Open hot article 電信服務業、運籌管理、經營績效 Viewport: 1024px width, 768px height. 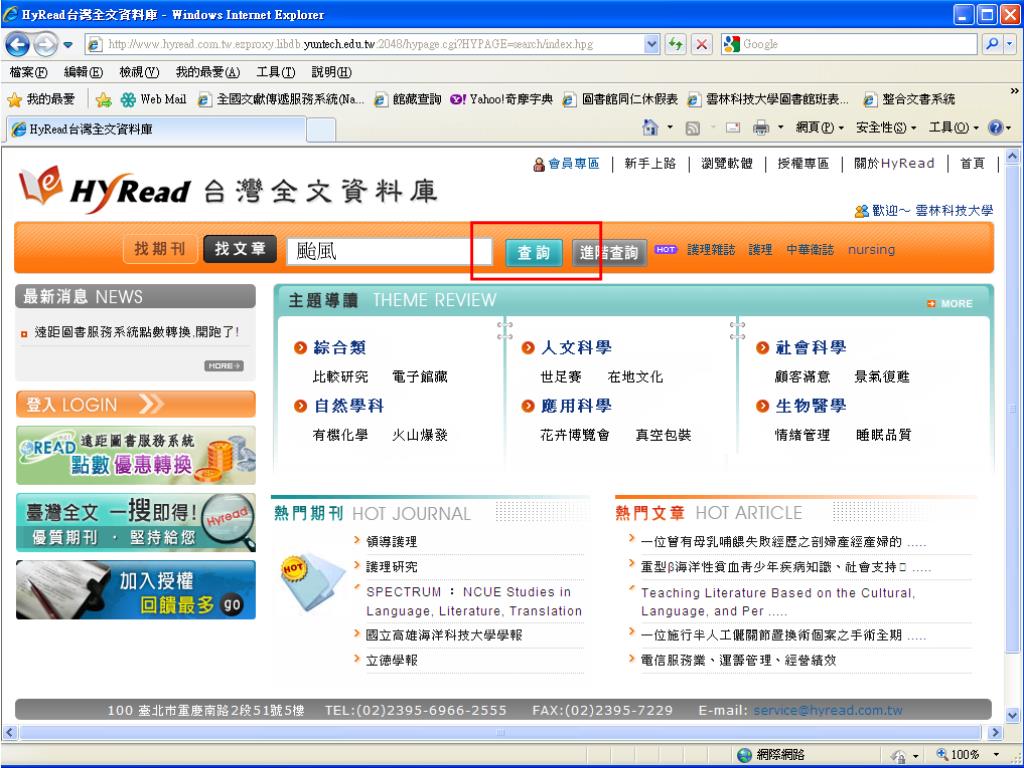pyautogui.click(x=738, y=660)
